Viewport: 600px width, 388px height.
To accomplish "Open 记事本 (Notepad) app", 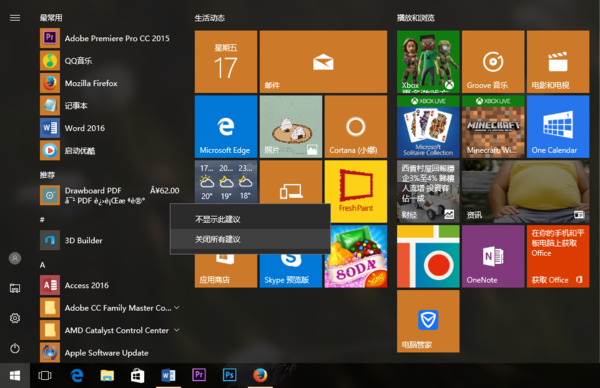I will pos(109,106).
